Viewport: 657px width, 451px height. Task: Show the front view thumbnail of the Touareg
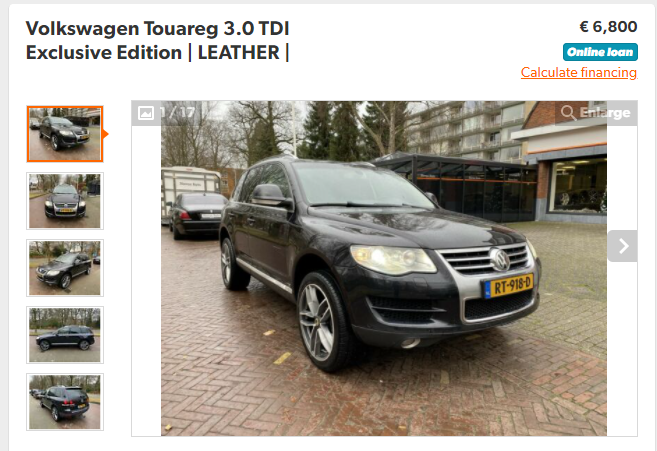tap(65, 201)
